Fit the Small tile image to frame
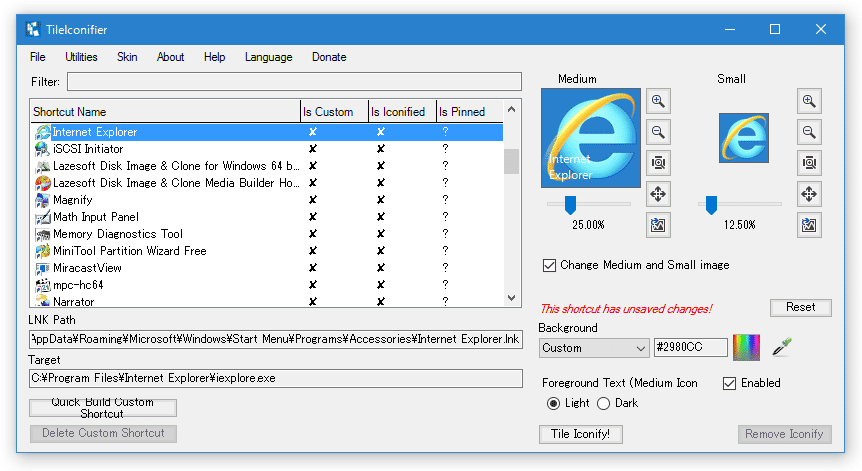 click(x=809, y=163)
